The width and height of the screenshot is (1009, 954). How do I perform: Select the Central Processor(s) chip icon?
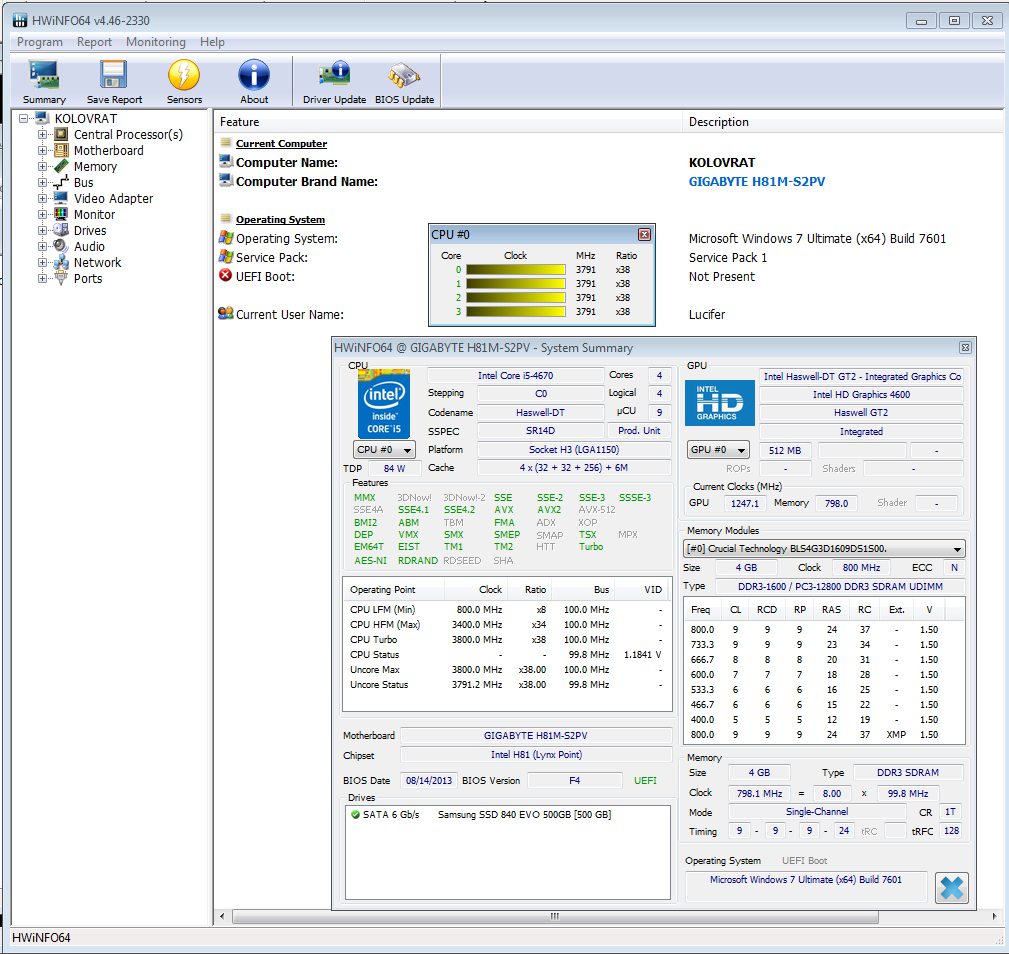click(x=61, y=134)
